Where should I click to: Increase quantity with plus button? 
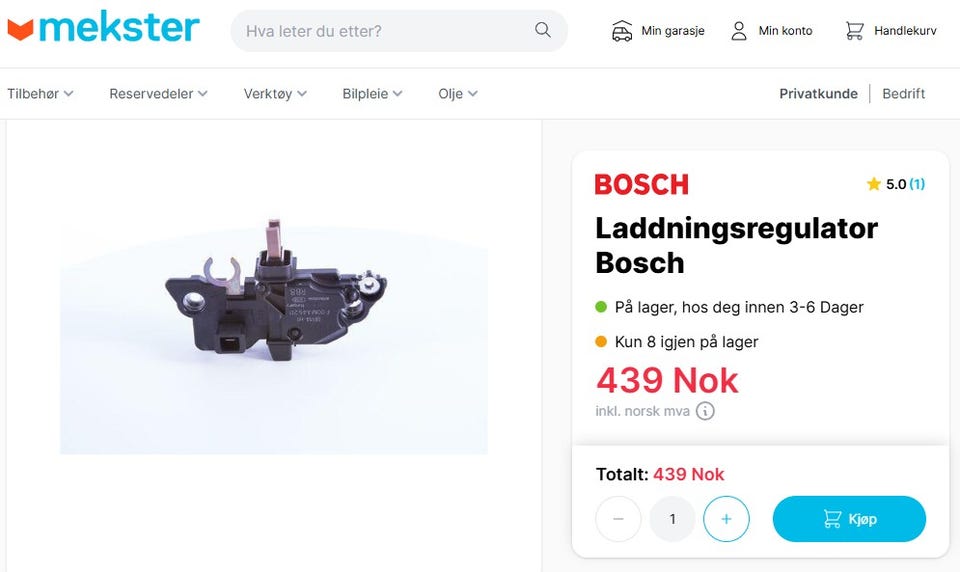pyautogui.click(x=726, y=519)
